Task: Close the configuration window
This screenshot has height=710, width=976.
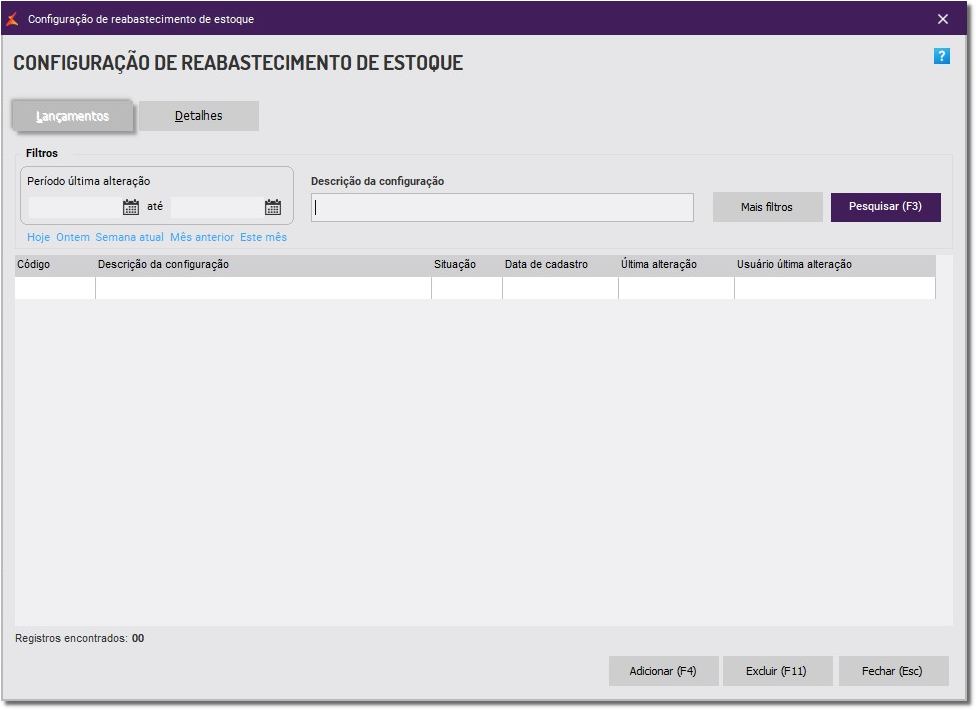Action: (942, 19)
